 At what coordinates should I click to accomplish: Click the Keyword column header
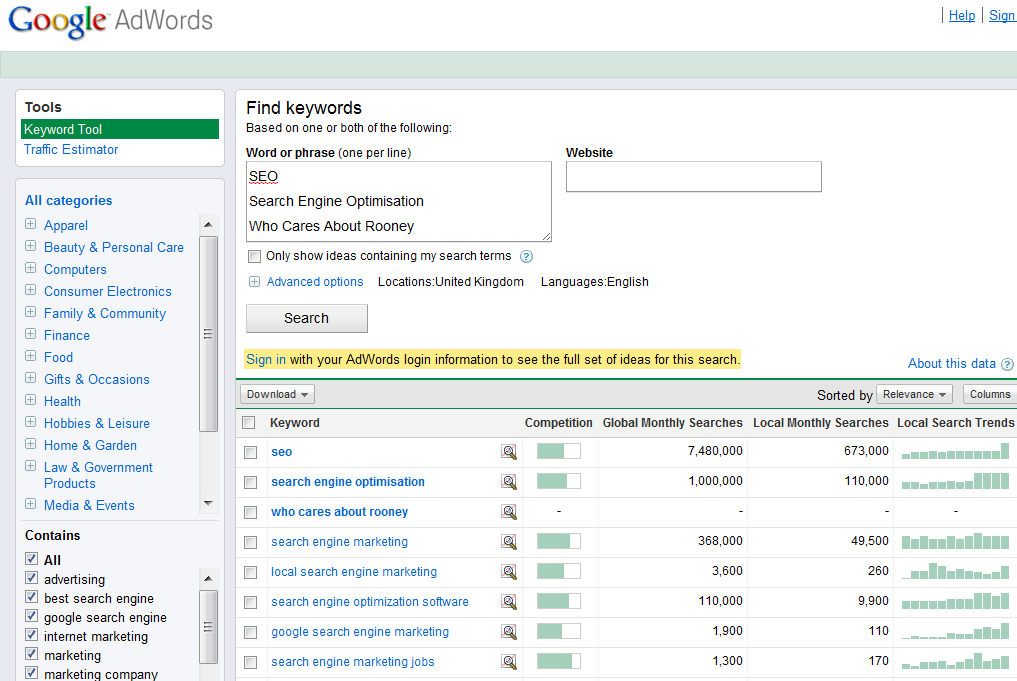294,423
